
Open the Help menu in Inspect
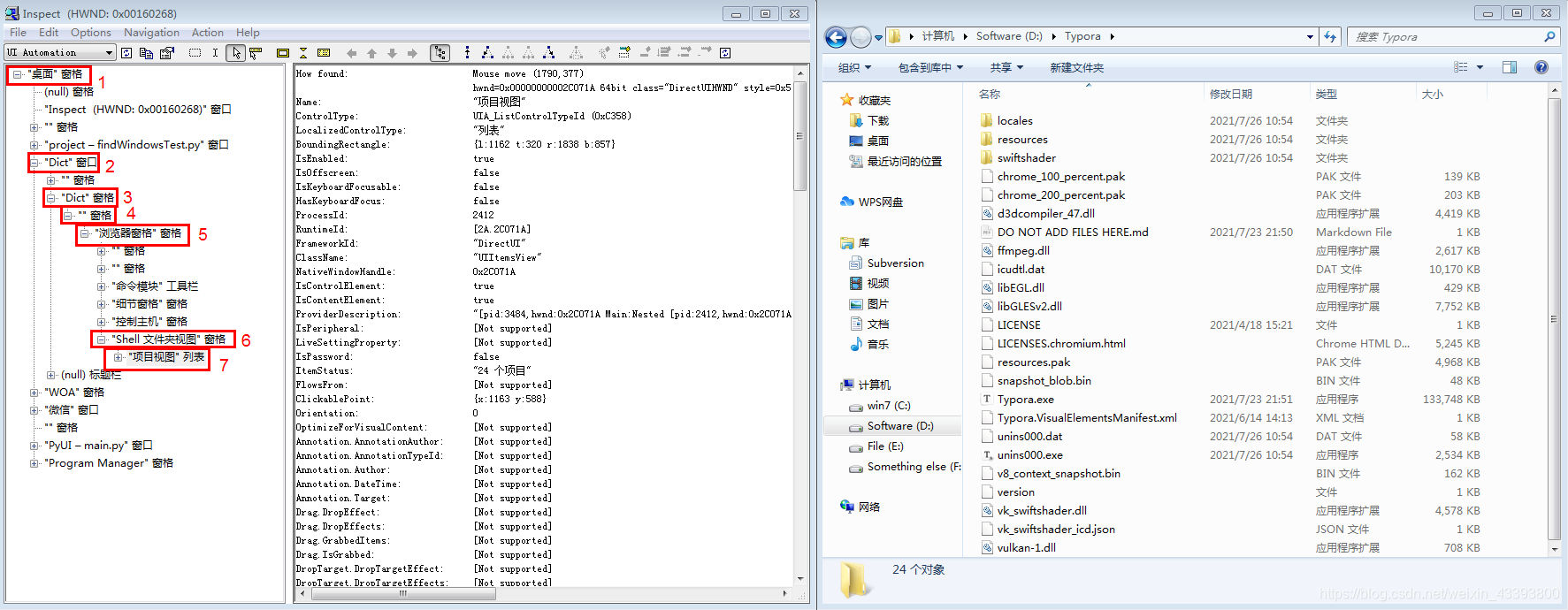pos(248,32)
